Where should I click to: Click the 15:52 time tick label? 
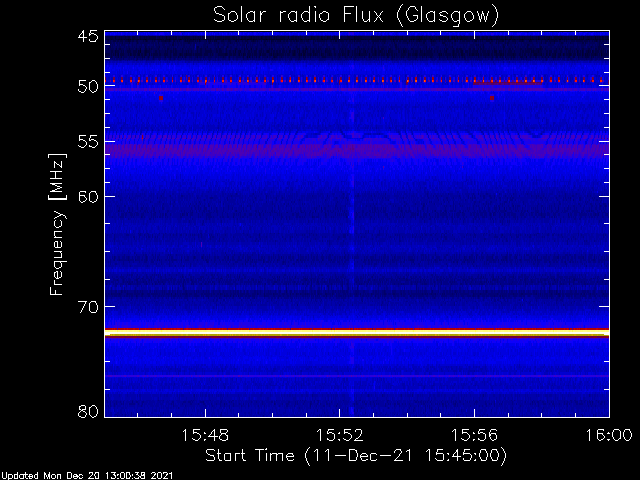point(340,435)
